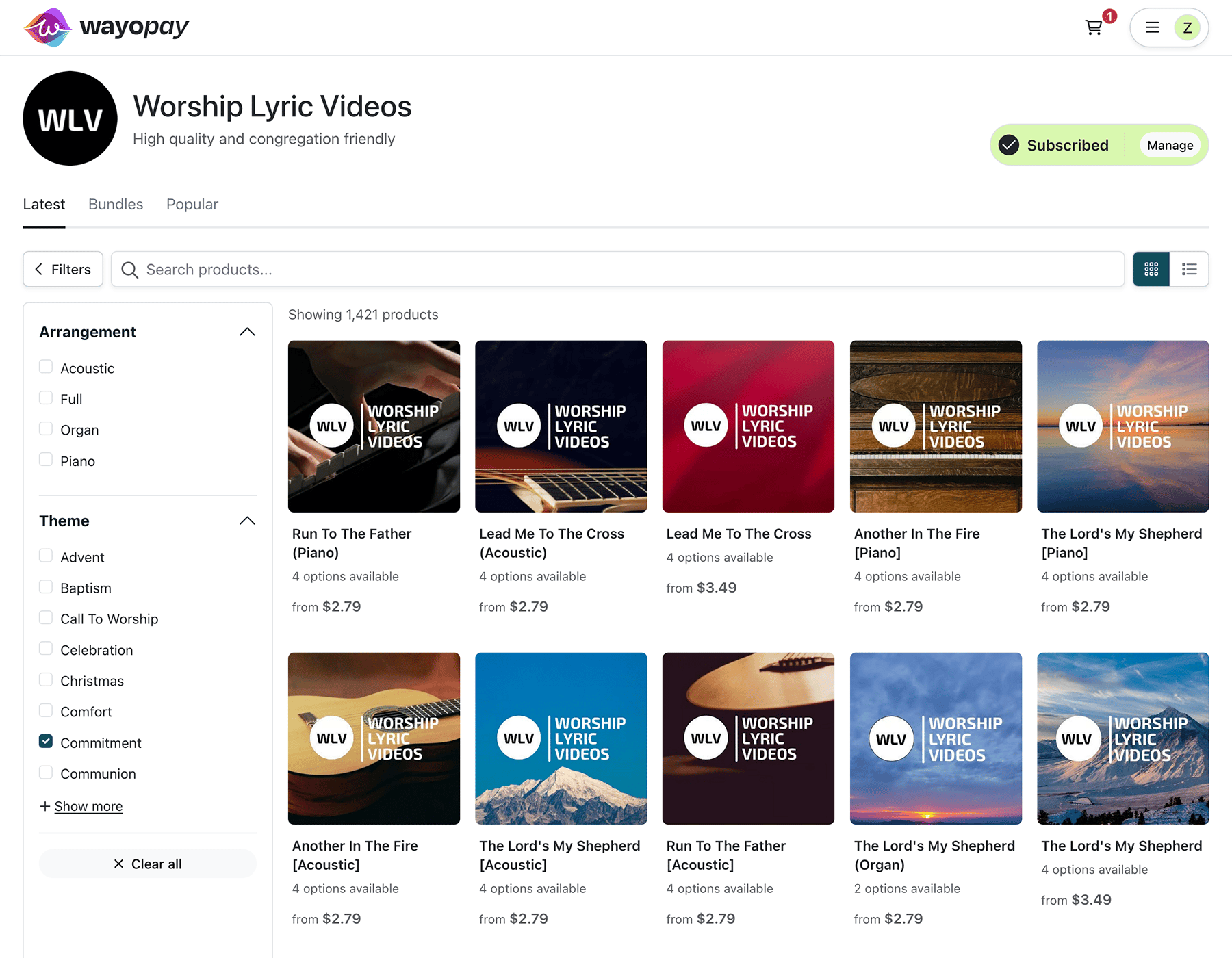
Task: Manage the subscription
Action: (x=1170, y=145)
